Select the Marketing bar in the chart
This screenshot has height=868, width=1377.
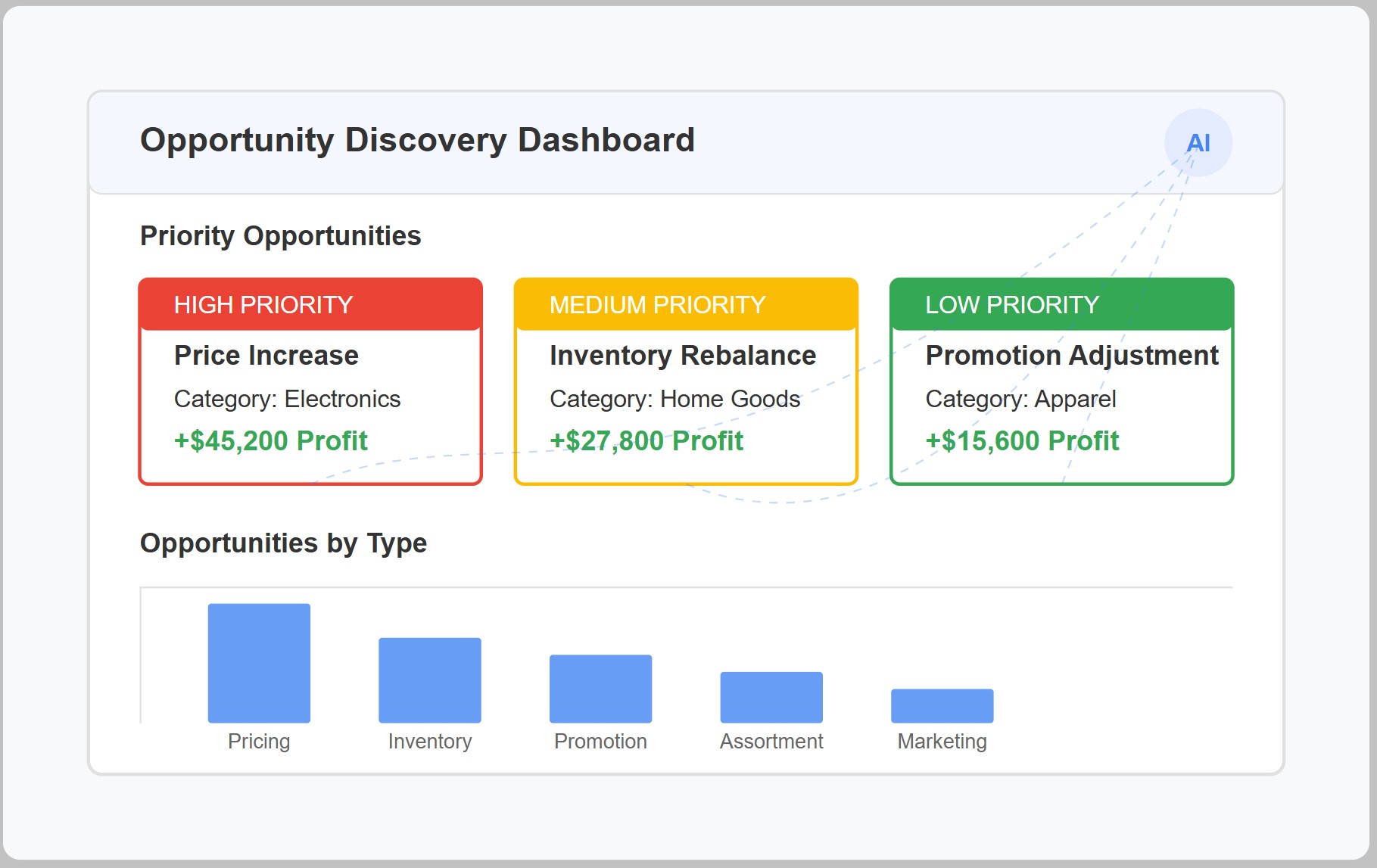(942, 705)
